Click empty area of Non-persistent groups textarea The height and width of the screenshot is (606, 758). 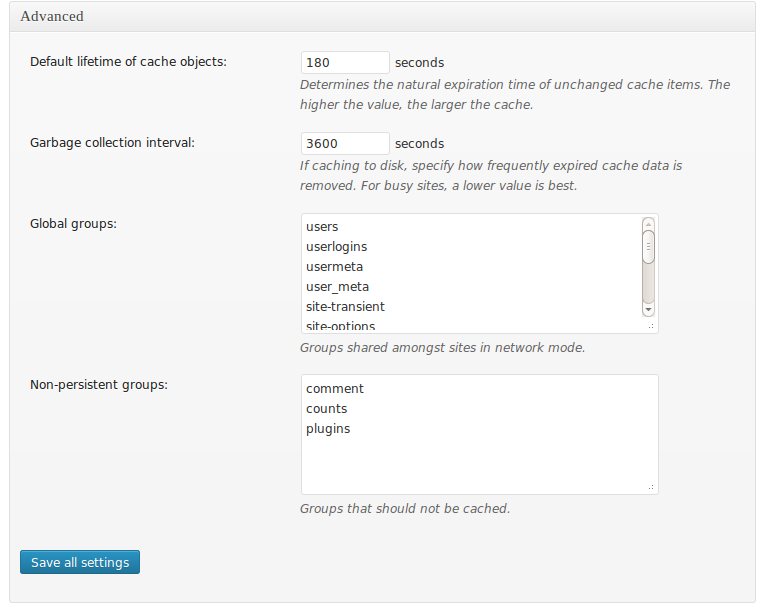click(x=480, y=460)
